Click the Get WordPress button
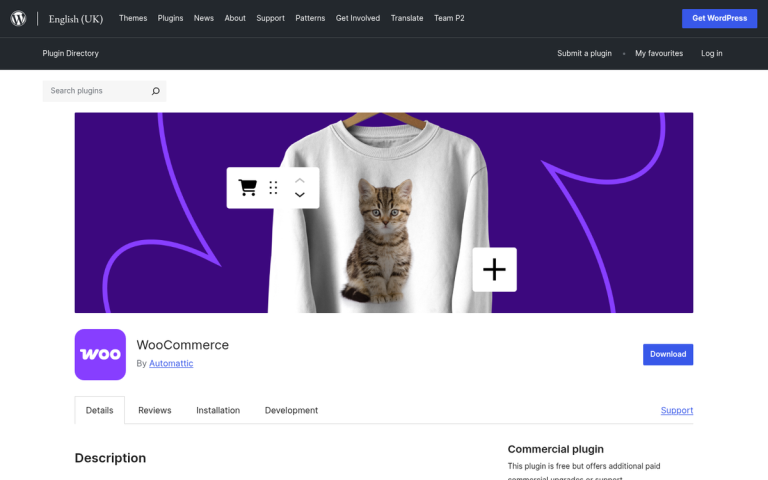The image size is (768, 480). [x=720, y=18]
